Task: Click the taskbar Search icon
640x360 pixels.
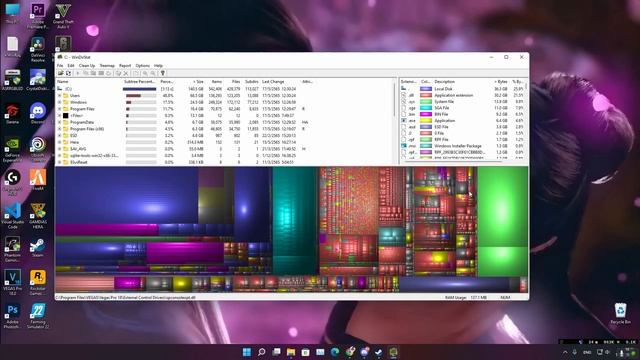Action: point(262,352)
